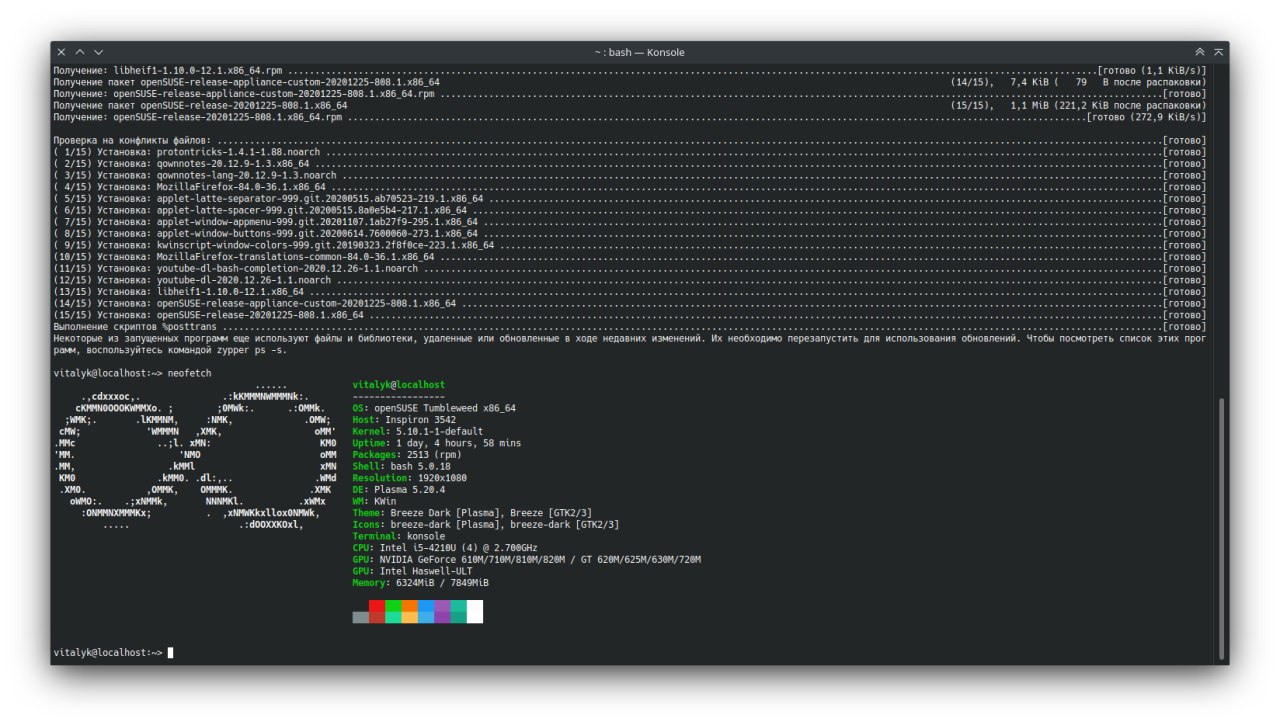Click the openSUSE ASCII art logo

pyautogui.click(x=195, y=455)
